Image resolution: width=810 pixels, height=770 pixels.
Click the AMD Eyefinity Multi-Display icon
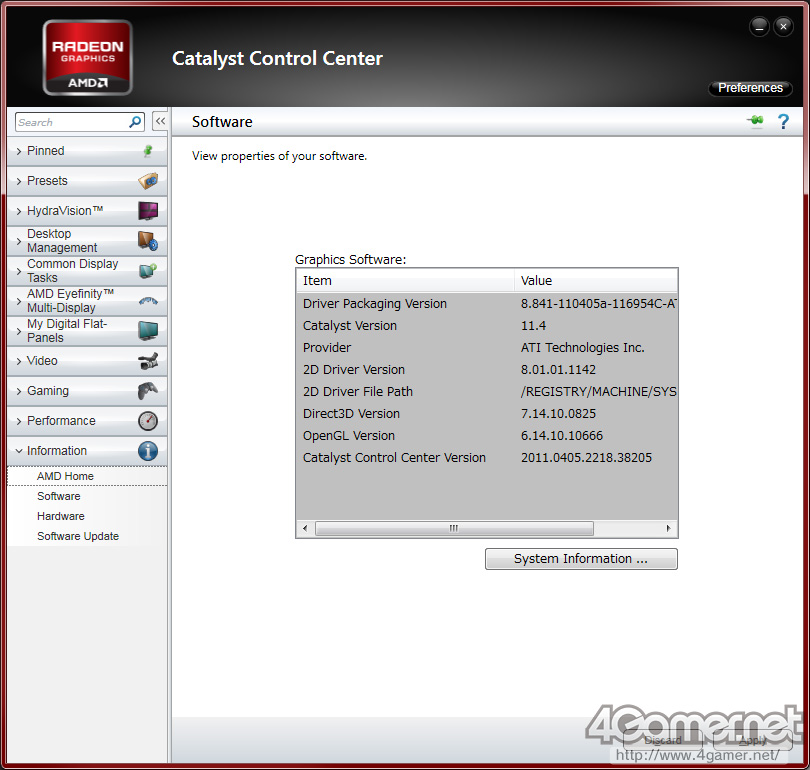pyautogui.click(x=148, y=301)
